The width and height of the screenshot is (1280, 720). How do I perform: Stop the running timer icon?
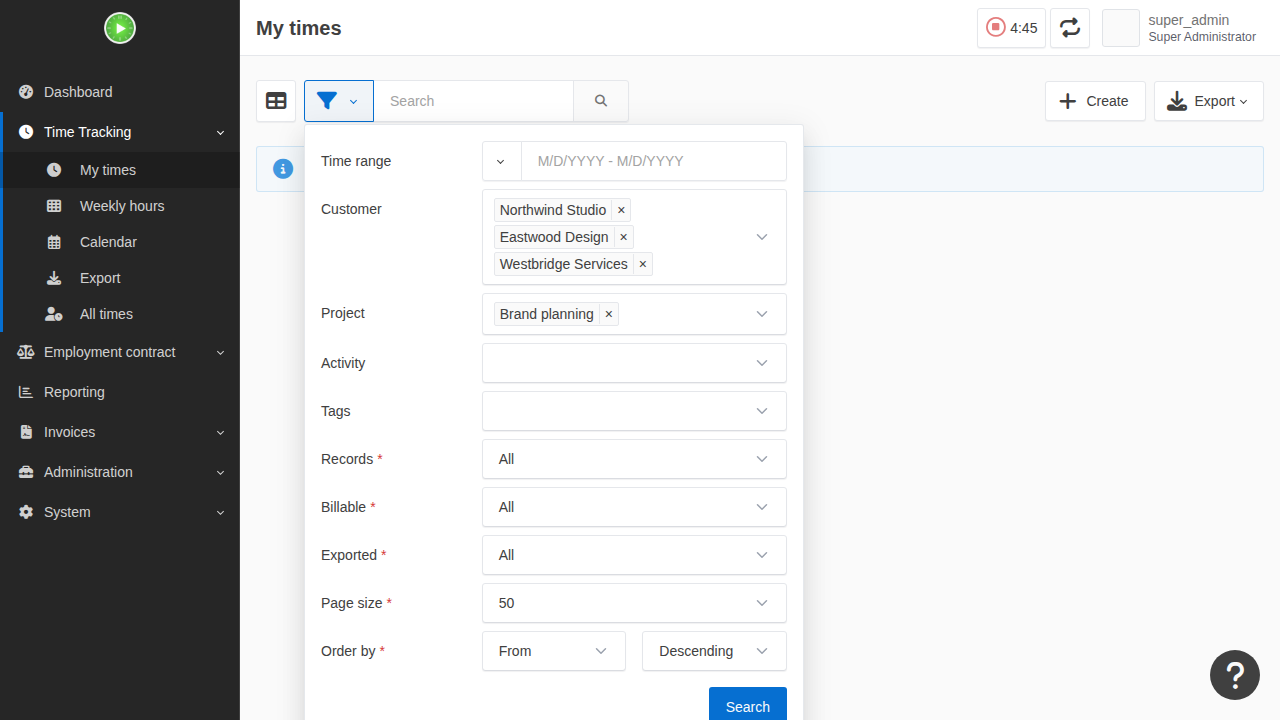[x=996, y=28]
